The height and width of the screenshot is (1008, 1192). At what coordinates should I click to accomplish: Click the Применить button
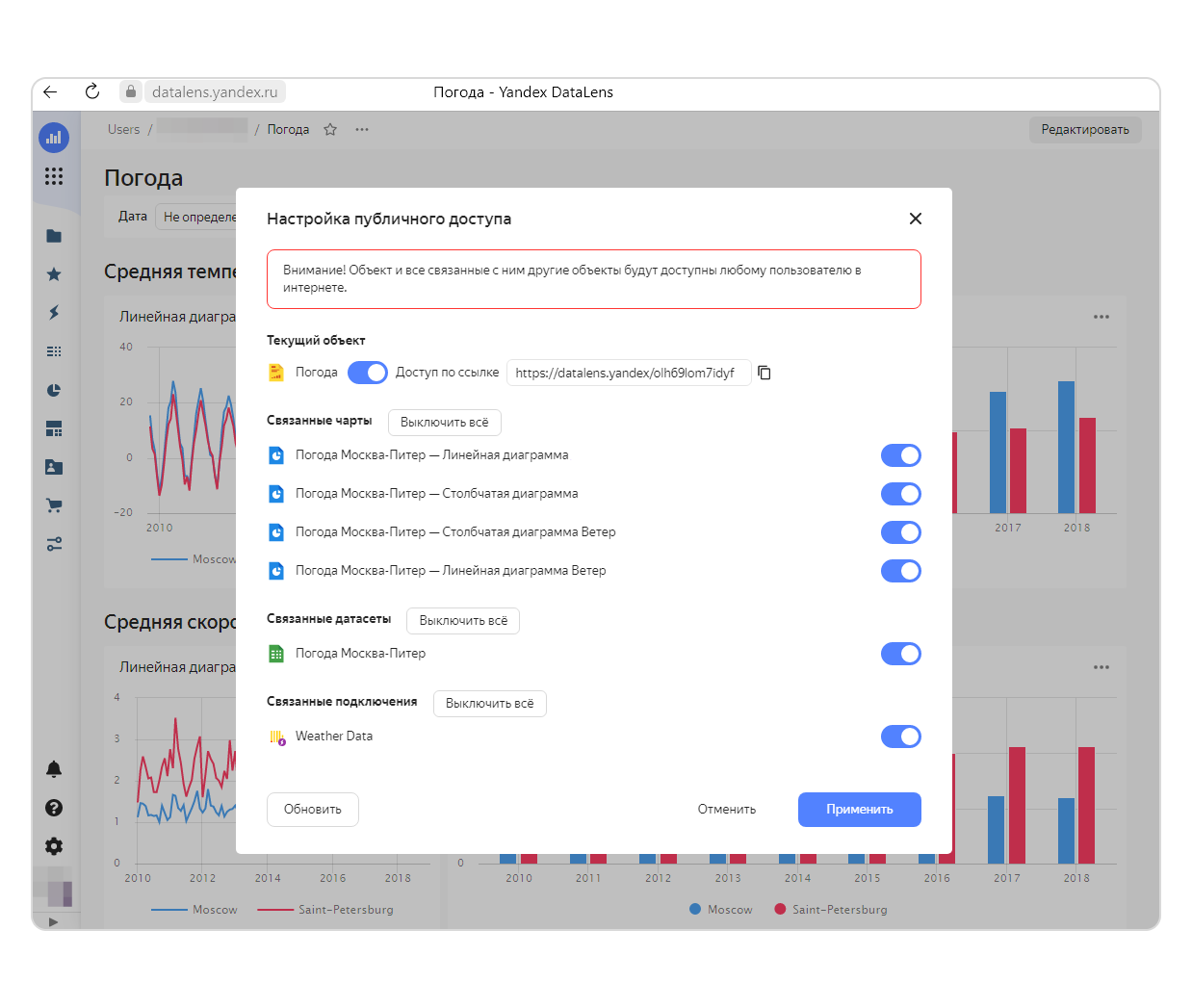click(x=860, y=810)
